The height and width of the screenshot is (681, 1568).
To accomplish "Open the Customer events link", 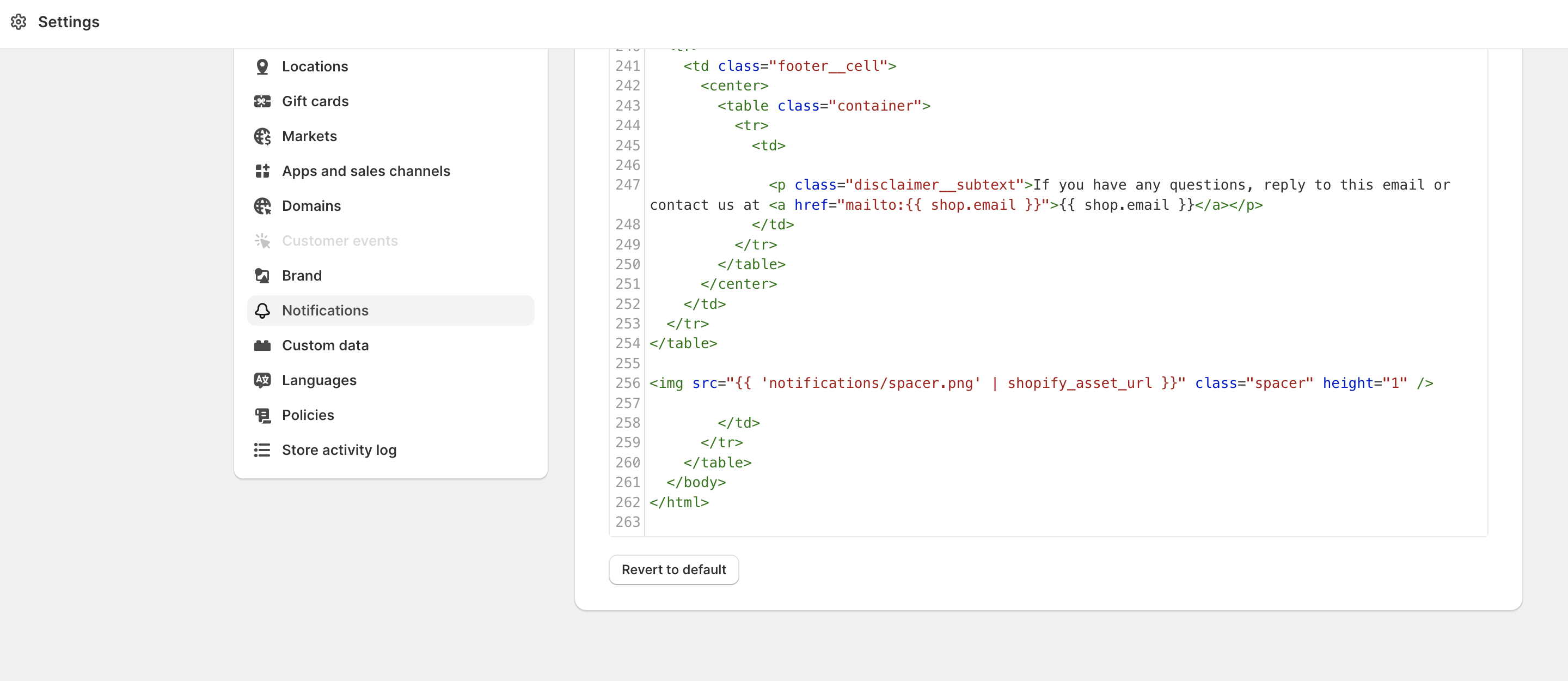I will tap(340, 241).
